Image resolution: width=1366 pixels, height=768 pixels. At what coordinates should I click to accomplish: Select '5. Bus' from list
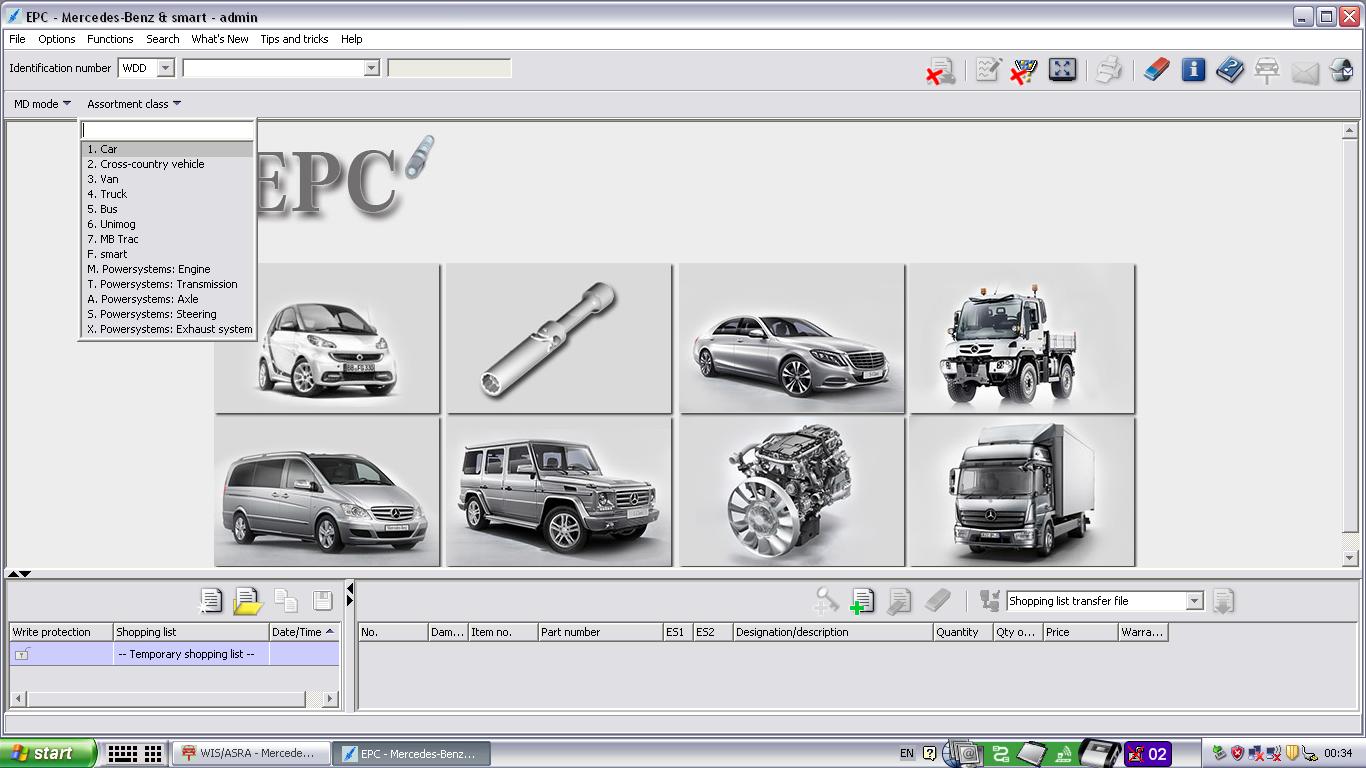[167, 209]
